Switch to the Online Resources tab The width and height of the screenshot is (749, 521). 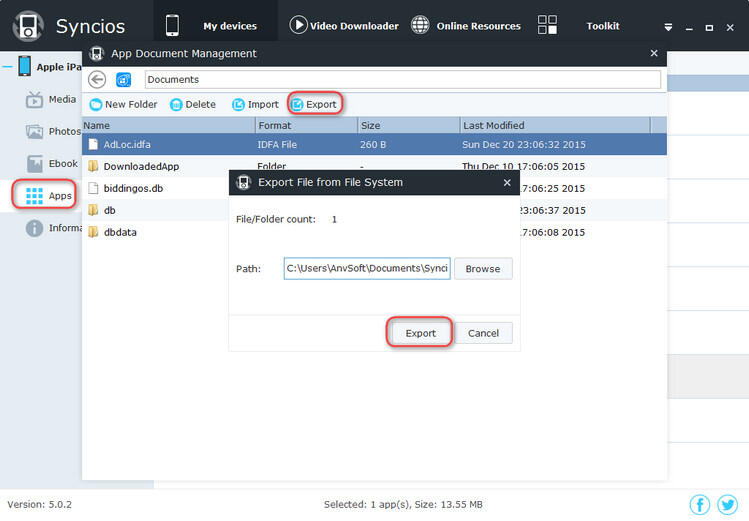pyautogui.click(x=466, y=26)
